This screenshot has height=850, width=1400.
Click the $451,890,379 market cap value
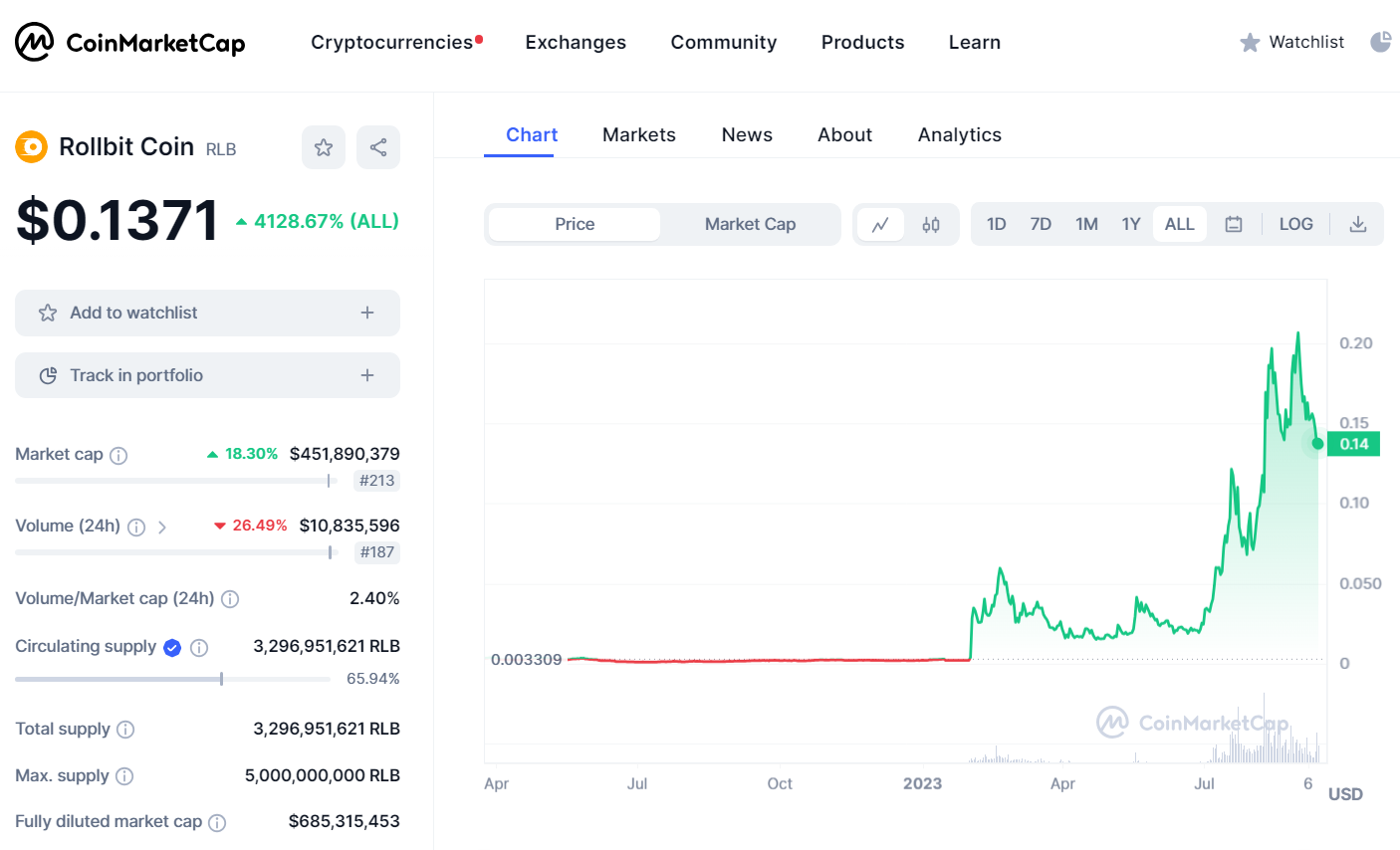coord(345,454)
